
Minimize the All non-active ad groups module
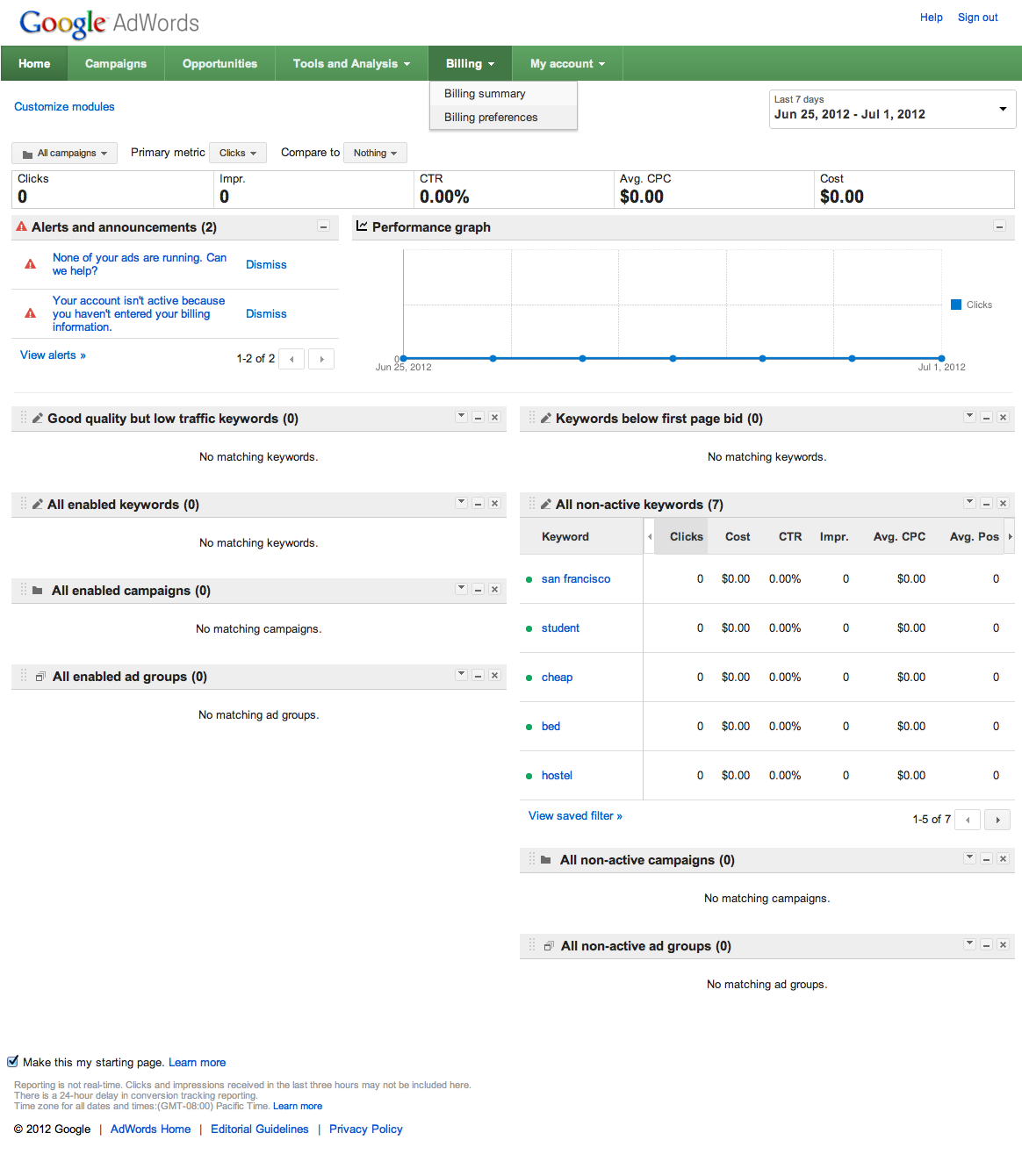987,945
